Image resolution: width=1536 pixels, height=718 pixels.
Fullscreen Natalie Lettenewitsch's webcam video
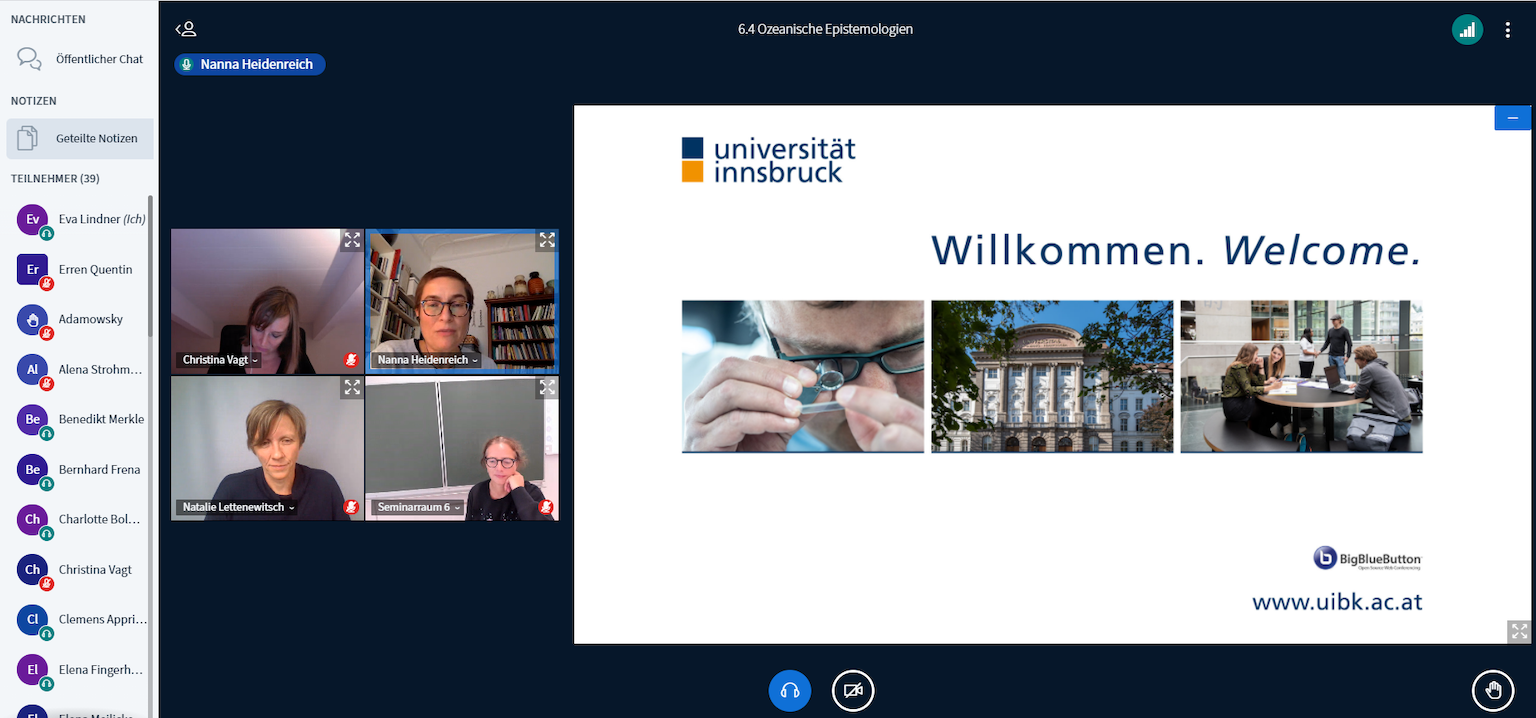pyautogui.click(x=352, y=387)
